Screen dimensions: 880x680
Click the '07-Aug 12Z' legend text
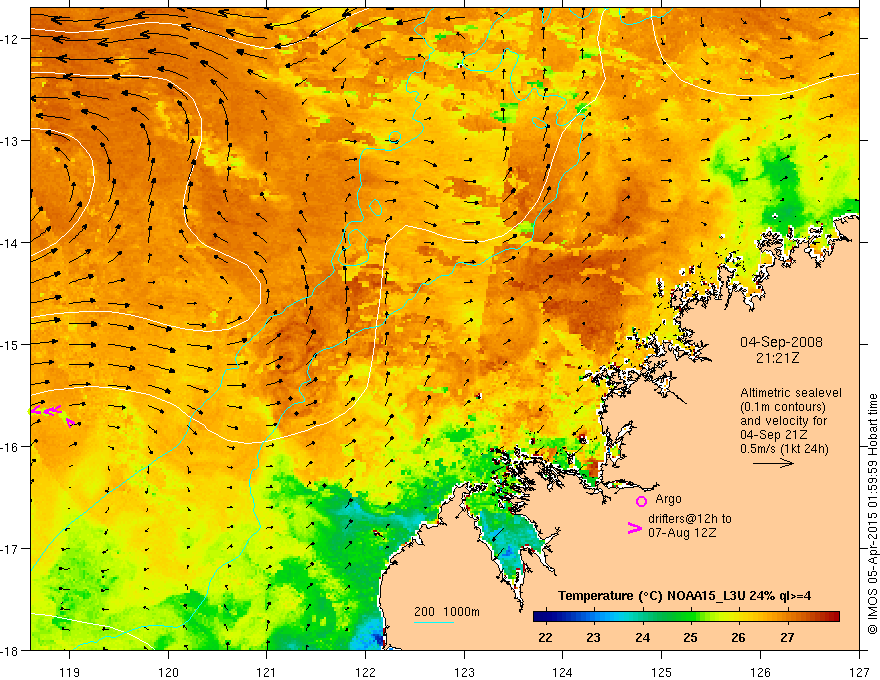(x=682, y=533)
